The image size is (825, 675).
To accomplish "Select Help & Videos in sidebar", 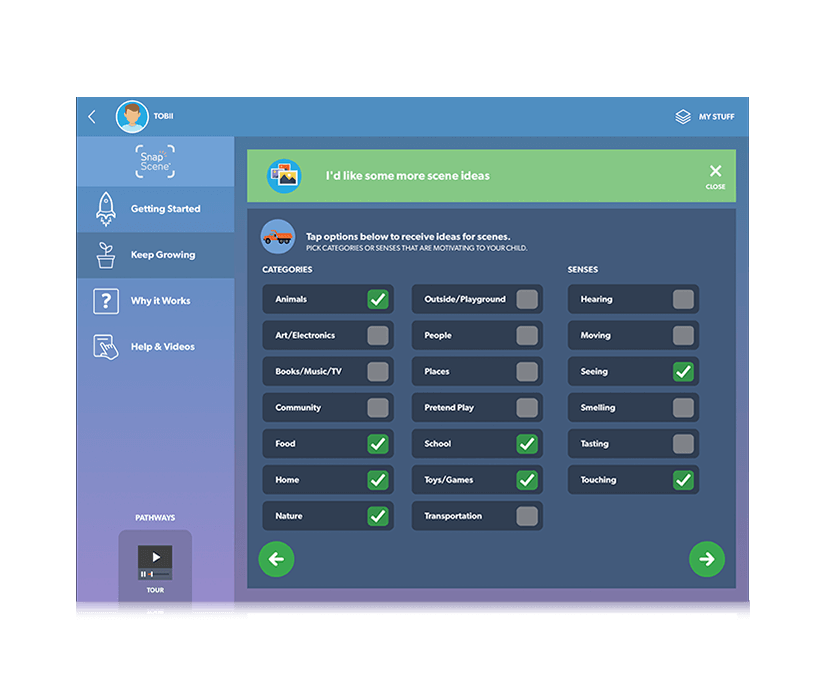I will [163, 347].
